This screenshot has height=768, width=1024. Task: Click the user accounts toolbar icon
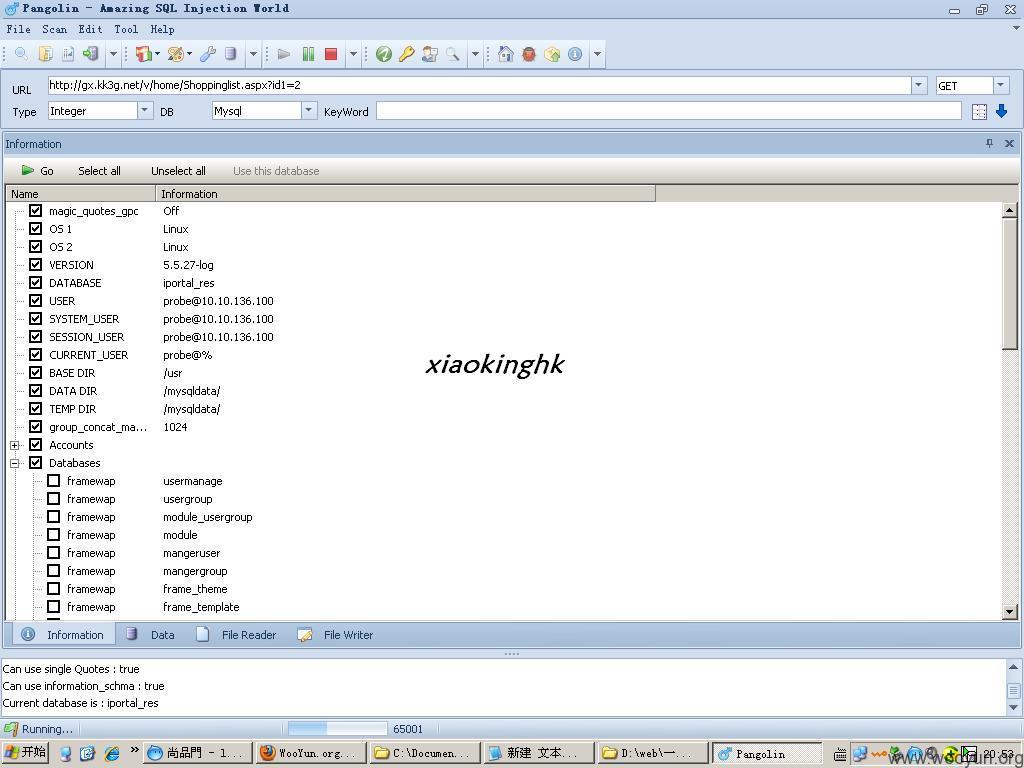pos(430,54)
